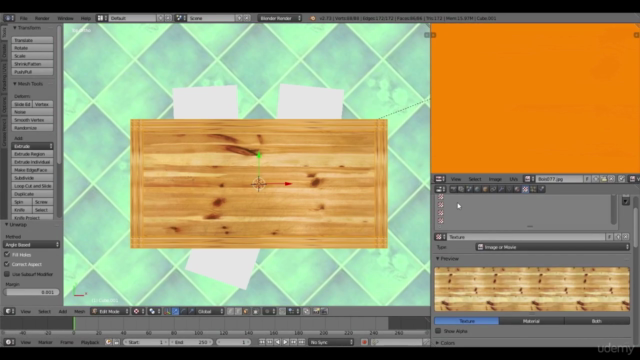The width and height of the screenshot is (640, 360).
Task: Jump to the timeline start frame
Action: coord(262,342)
